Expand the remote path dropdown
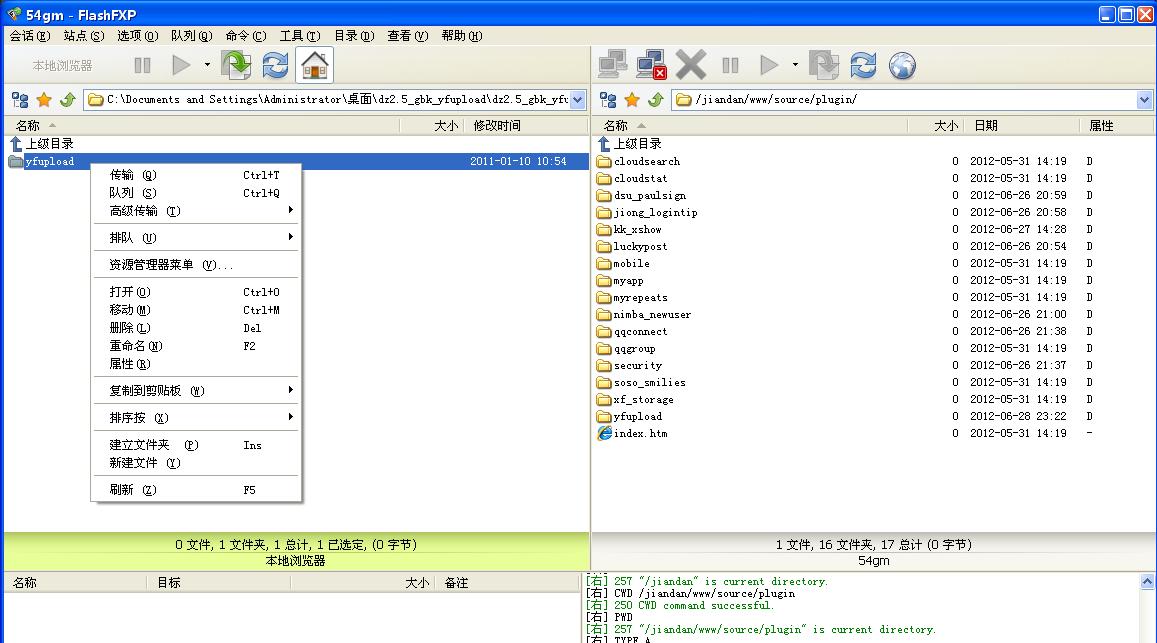The image size is (1157, 643). (x=1144, y=100)
